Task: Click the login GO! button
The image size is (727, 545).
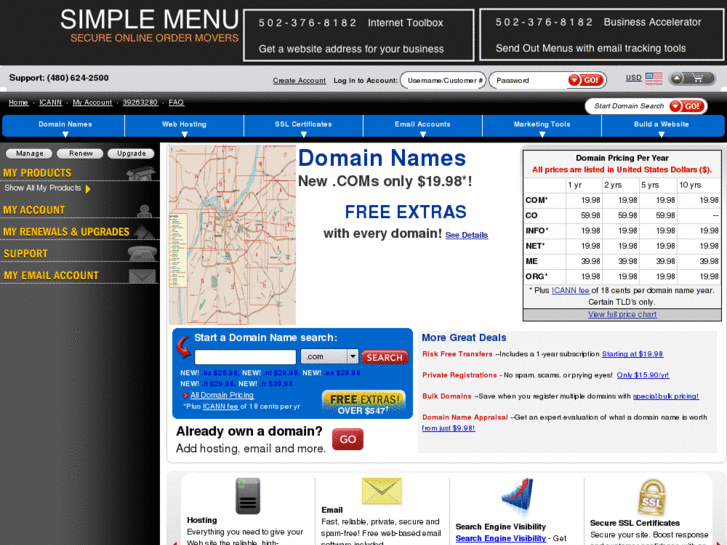Action: (586, 80)
